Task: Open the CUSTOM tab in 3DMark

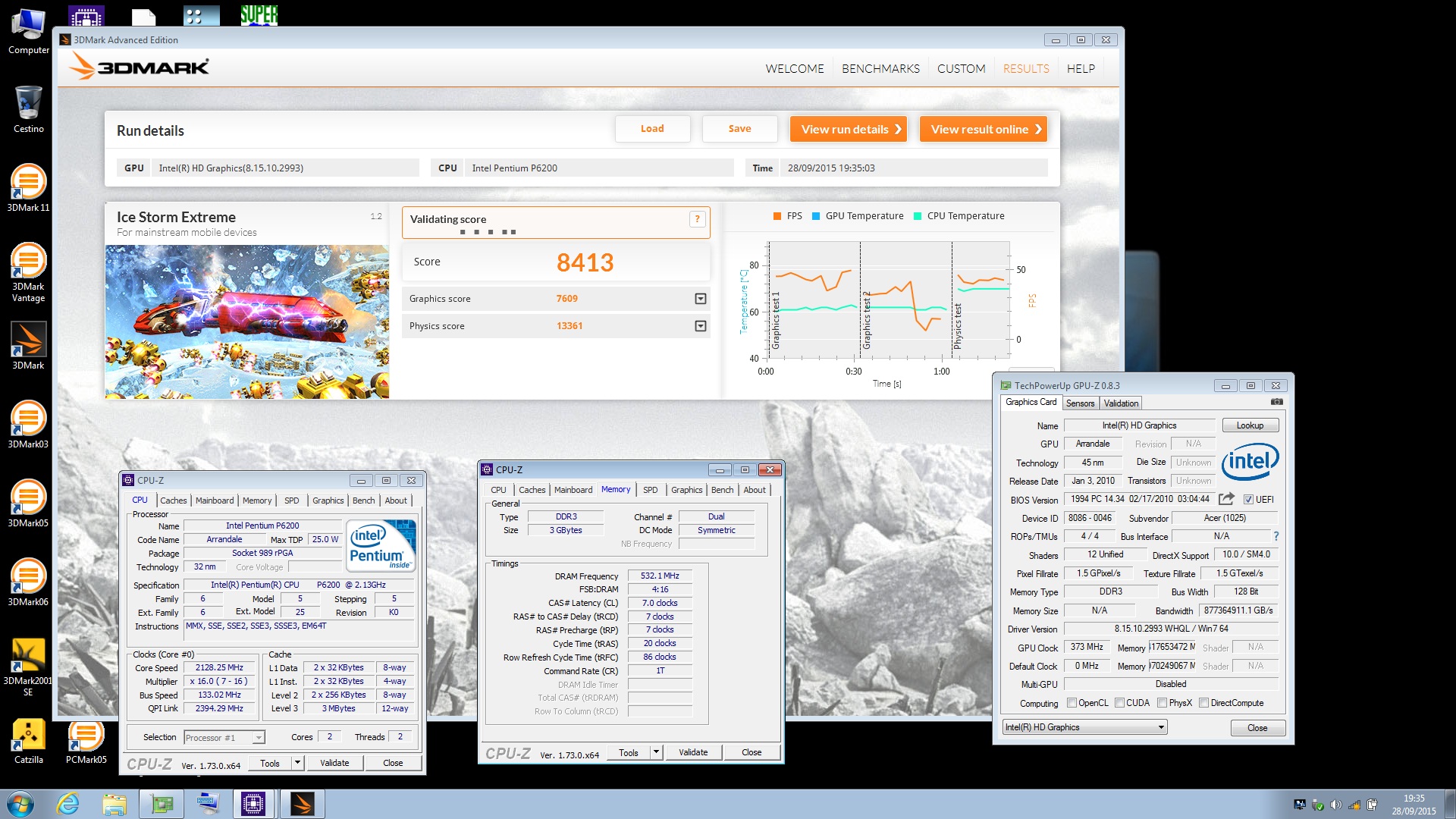Action: pyautogui.click(x=961, y=68)
